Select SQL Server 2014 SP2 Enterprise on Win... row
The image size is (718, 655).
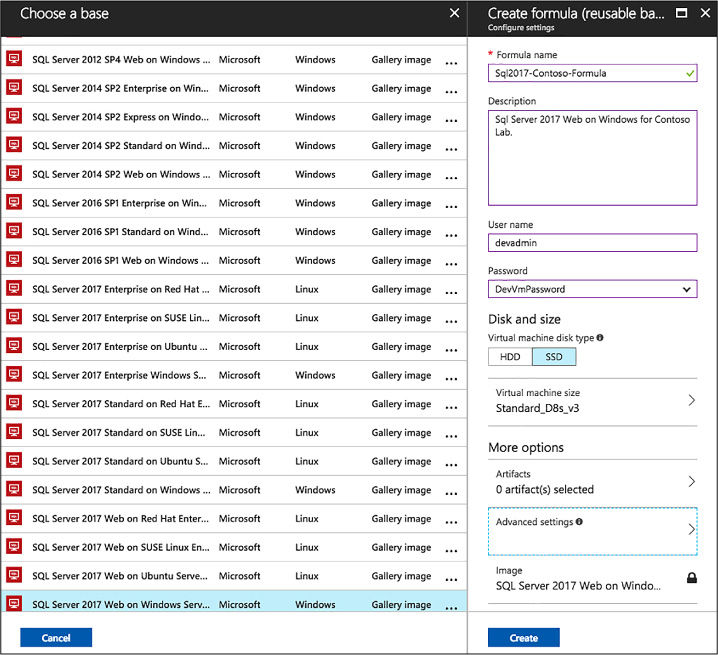coord(234,88)
